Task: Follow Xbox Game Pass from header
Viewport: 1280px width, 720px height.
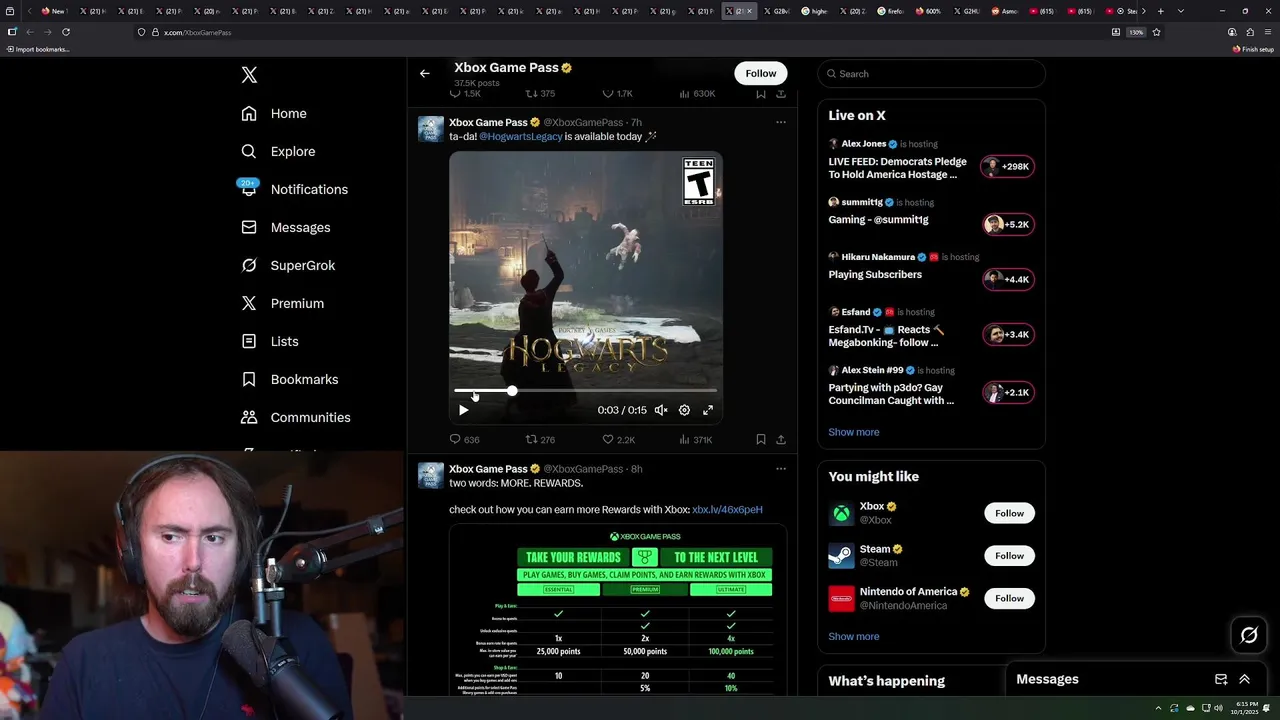Action: click(760, 73)
